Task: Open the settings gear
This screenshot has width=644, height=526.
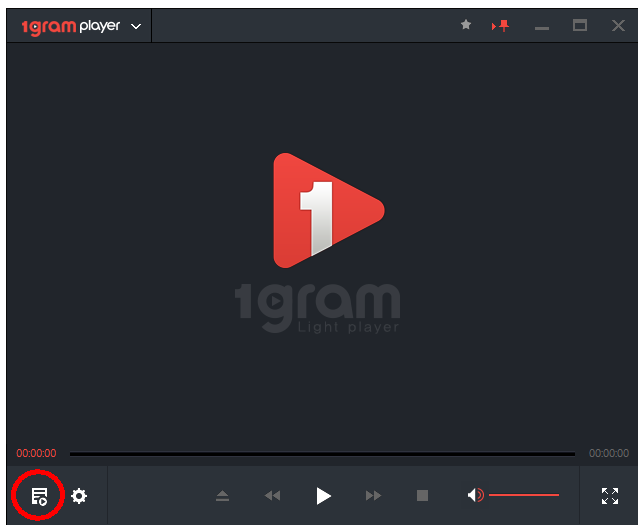Action: point(79,496)
